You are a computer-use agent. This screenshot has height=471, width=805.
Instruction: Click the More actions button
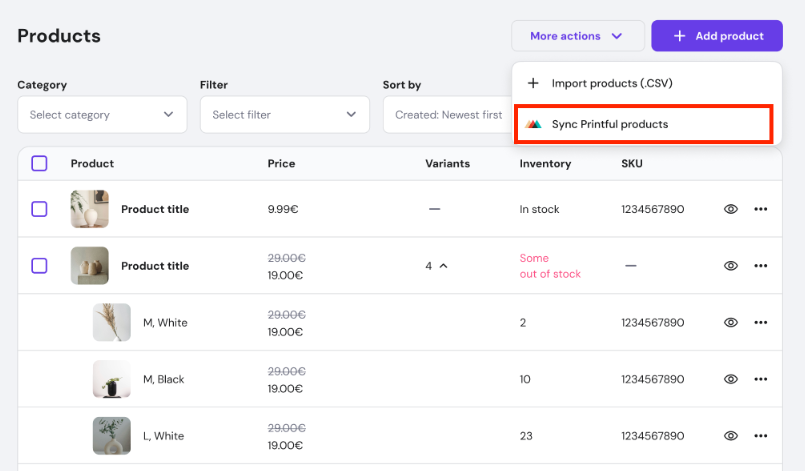[x=576, y=36]
